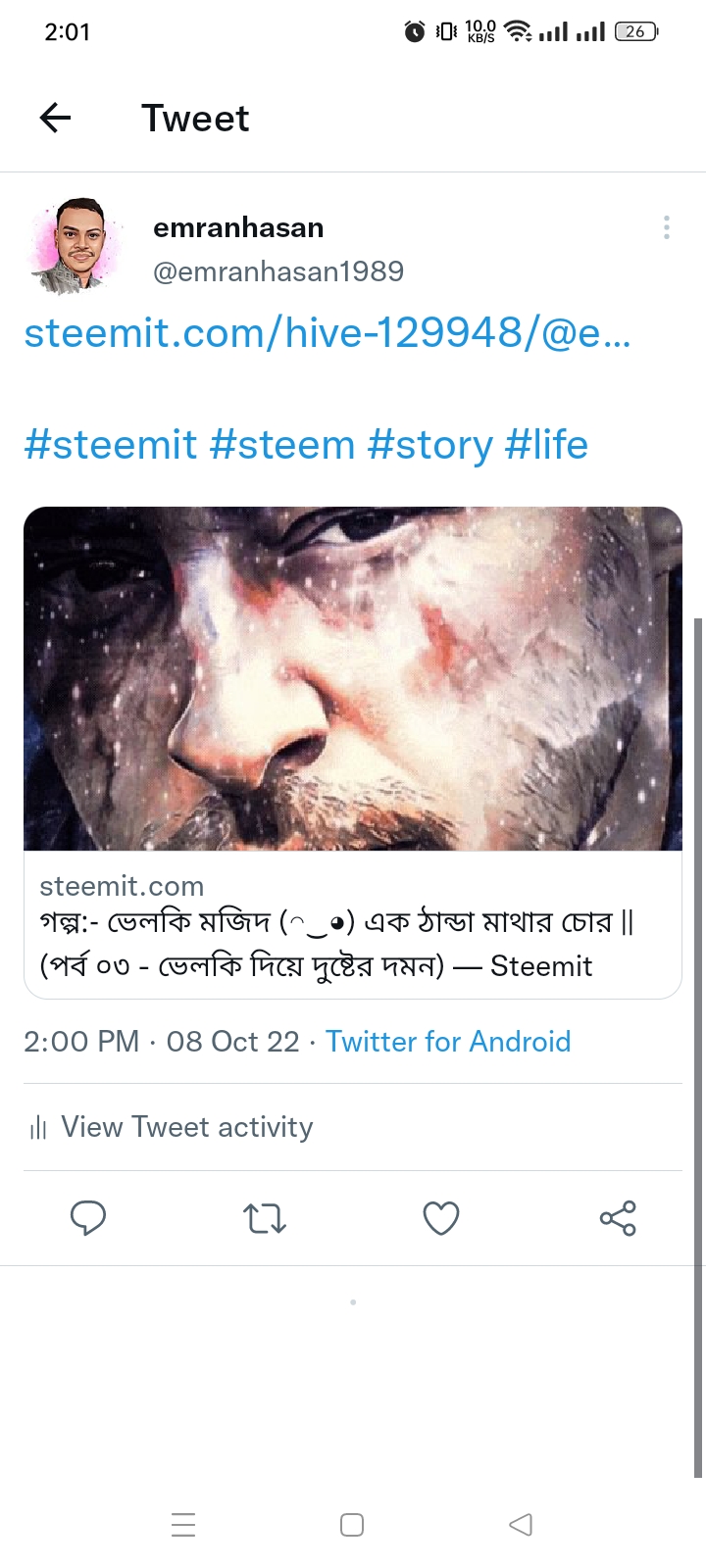Tap the tweet activity bar chart icon

[38, 1128]
